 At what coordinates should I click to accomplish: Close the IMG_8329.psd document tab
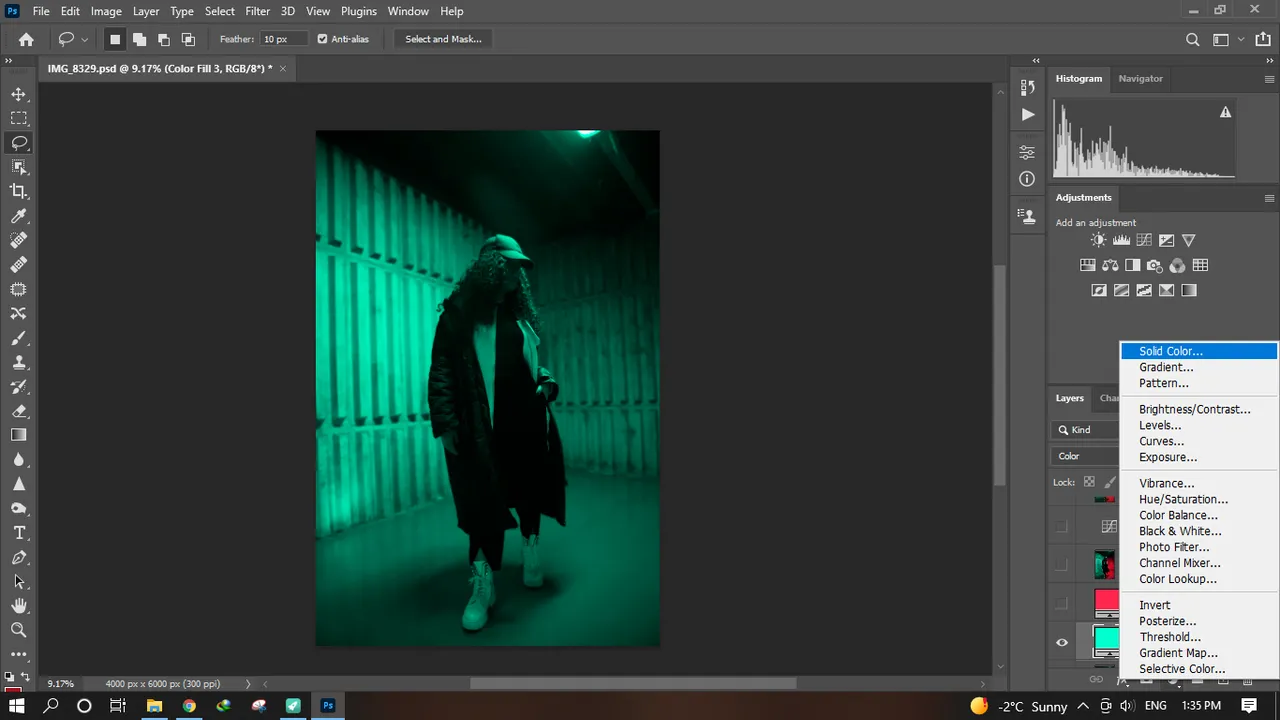283,68
